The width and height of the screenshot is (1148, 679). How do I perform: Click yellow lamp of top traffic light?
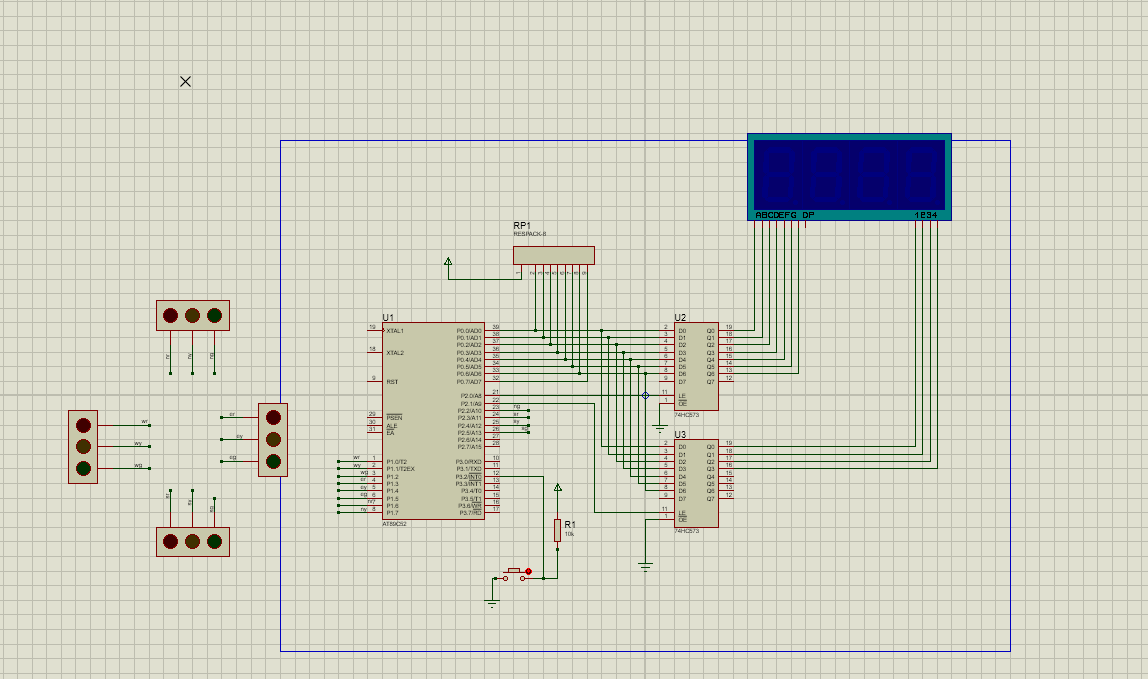(x=192, y=315)
